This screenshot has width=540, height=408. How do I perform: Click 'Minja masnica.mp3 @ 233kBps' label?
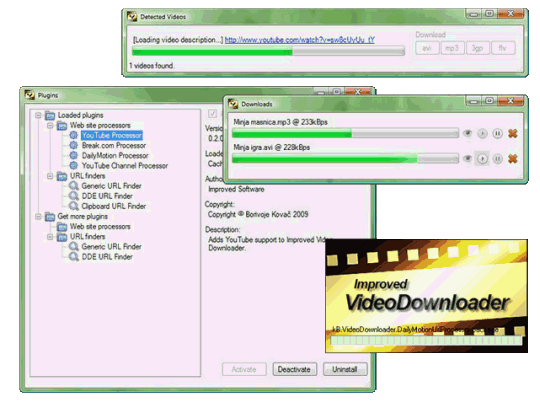pos(280,122)
